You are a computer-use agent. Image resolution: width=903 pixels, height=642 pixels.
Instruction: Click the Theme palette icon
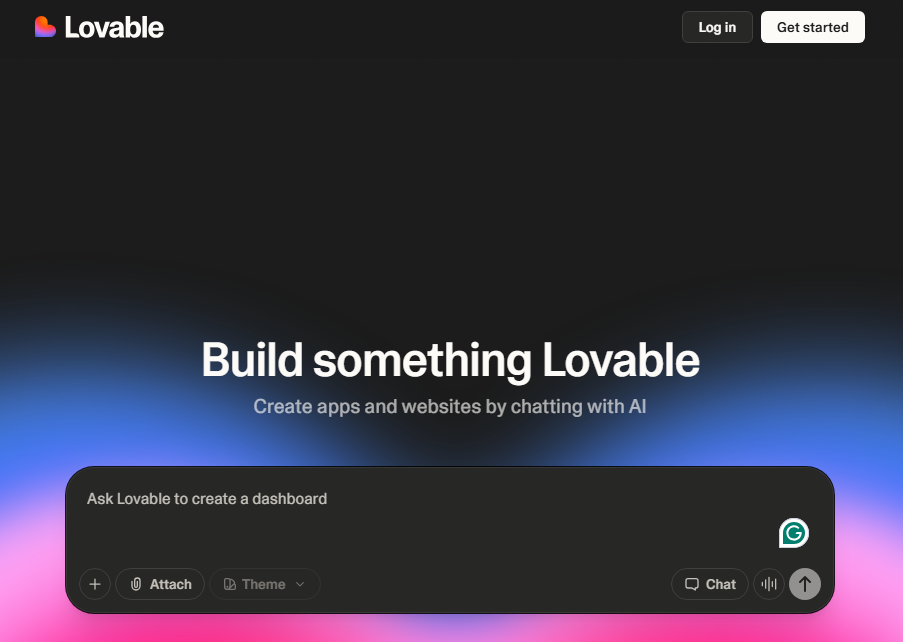229,584
